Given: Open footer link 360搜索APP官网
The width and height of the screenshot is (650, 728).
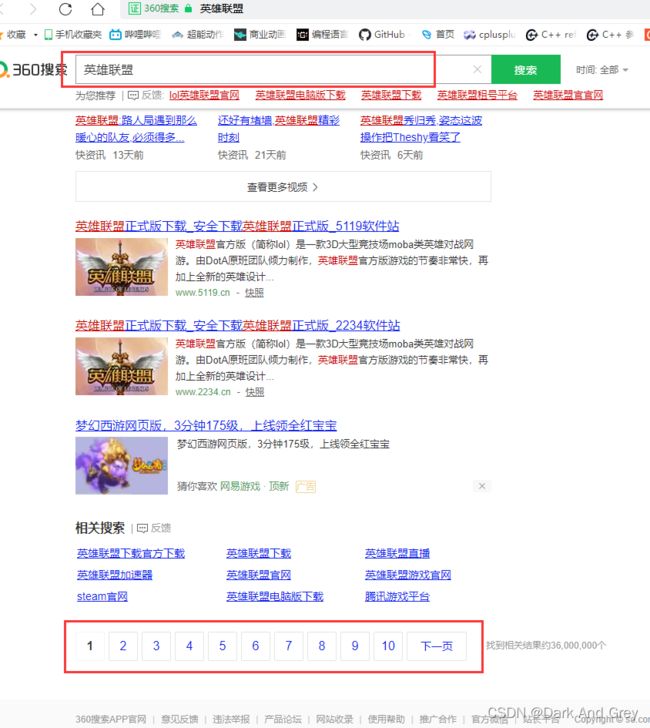Looking at the screenshot, I should (111, 719).
